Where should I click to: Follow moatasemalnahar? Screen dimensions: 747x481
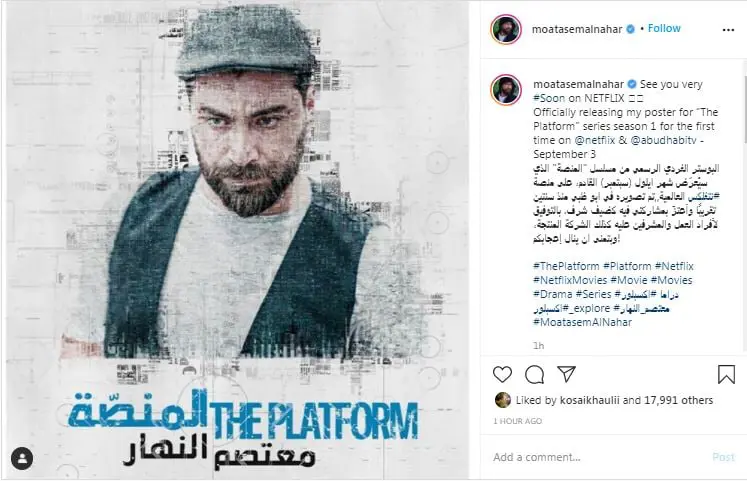[664, 29]
